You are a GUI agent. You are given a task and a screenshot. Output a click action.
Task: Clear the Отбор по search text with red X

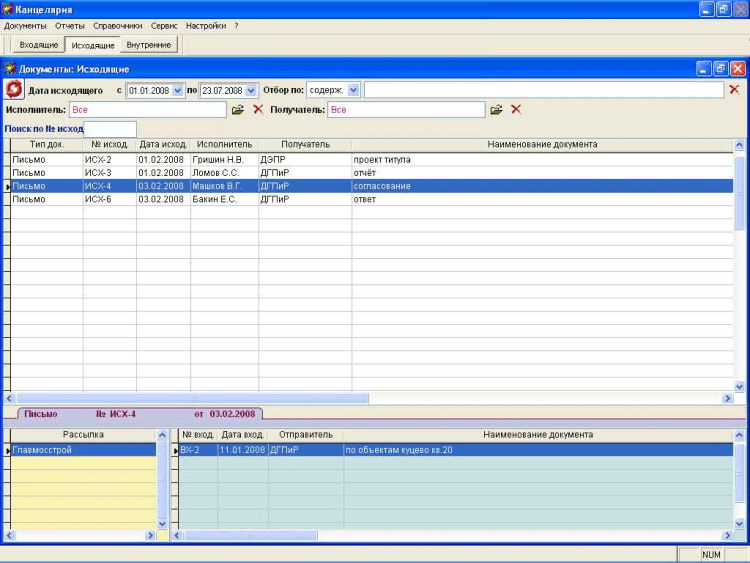tap(734, 90)
